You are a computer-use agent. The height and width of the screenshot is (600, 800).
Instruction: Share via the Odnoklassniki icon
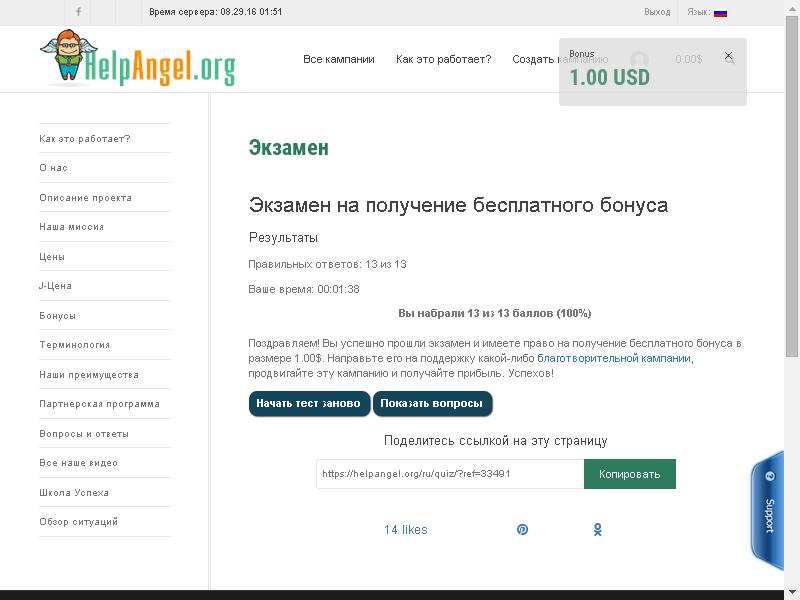(x=597, y=530)
